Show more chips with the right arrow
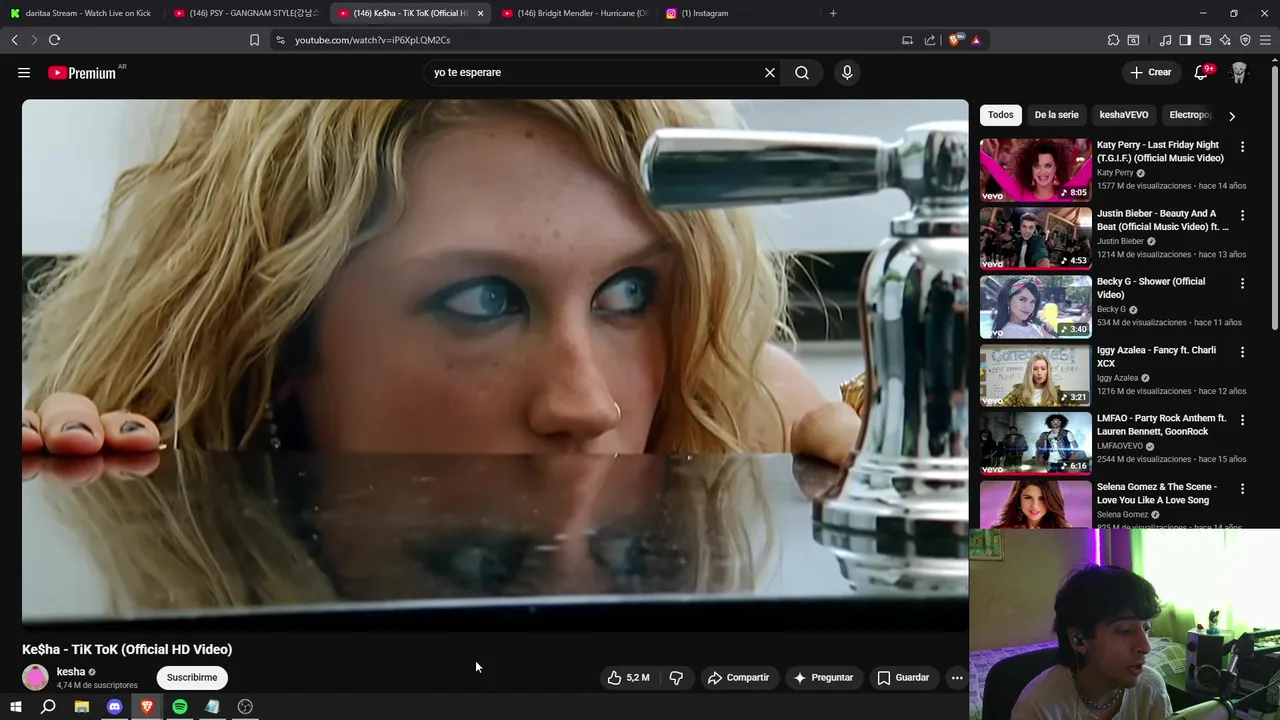 pos(1232,116)
